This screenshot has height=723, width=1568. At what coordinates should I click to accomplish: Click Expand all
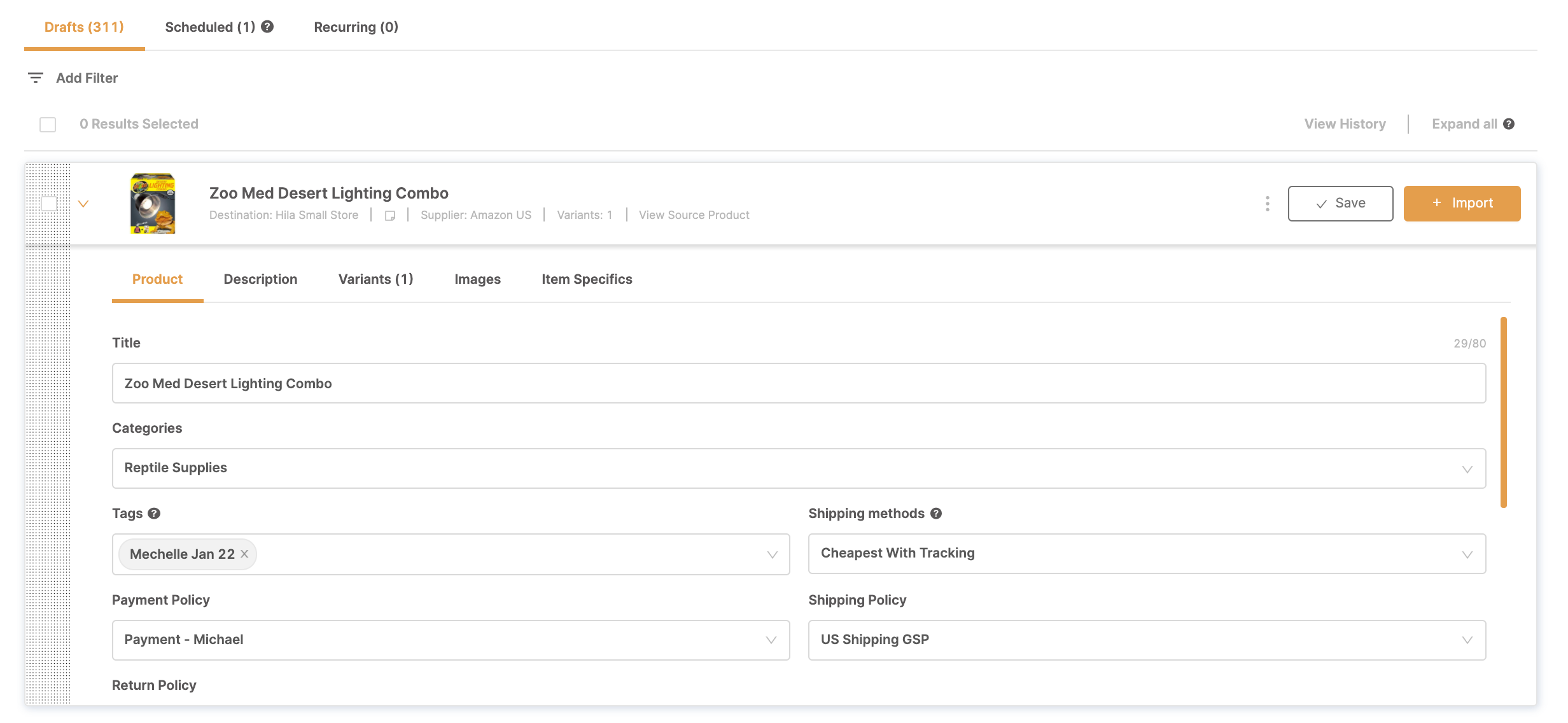tap(1464, 124)
